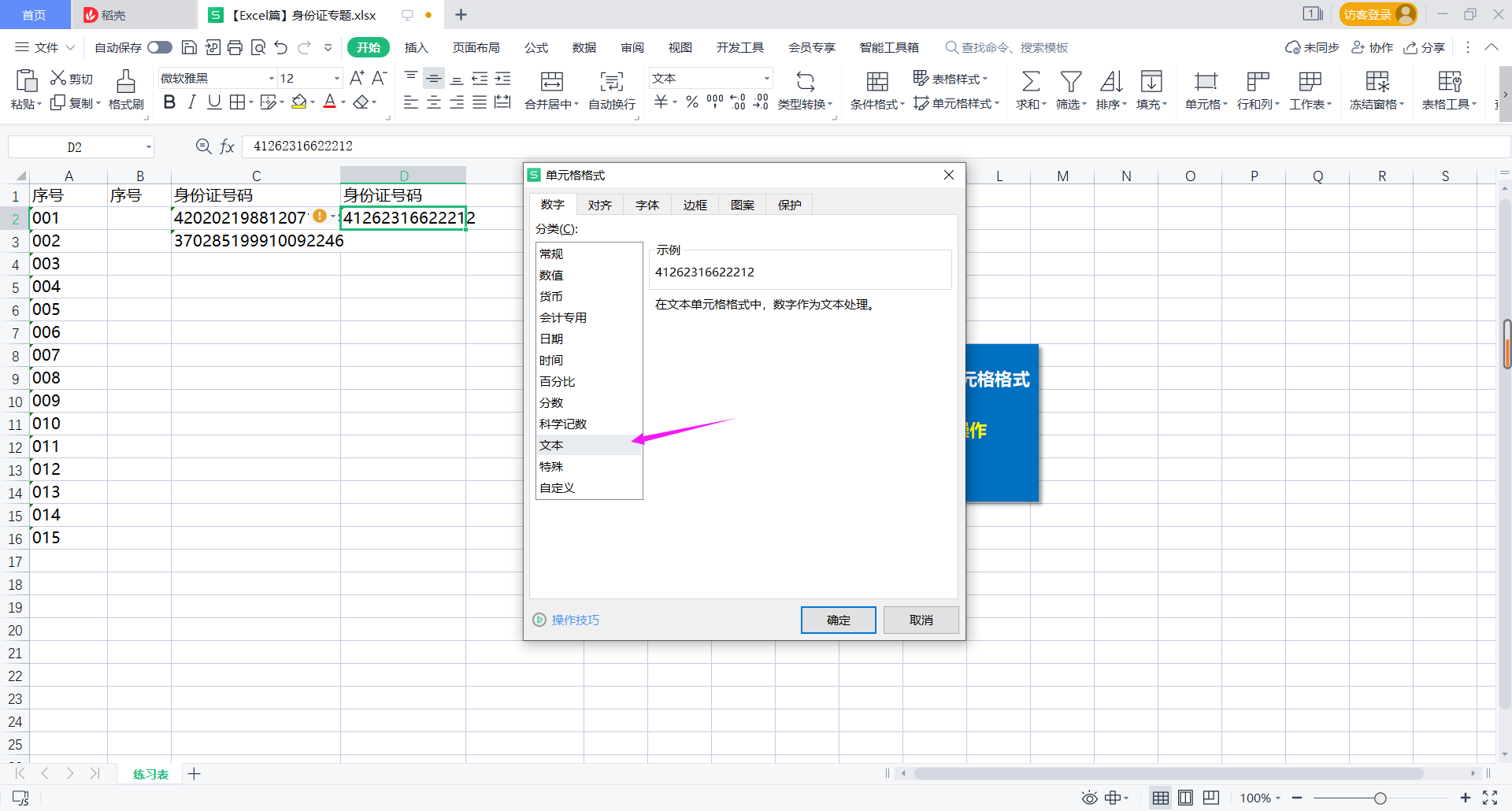Select the 练习表 sheet tab
The image size is (1512, 811).
click(150, 774)
